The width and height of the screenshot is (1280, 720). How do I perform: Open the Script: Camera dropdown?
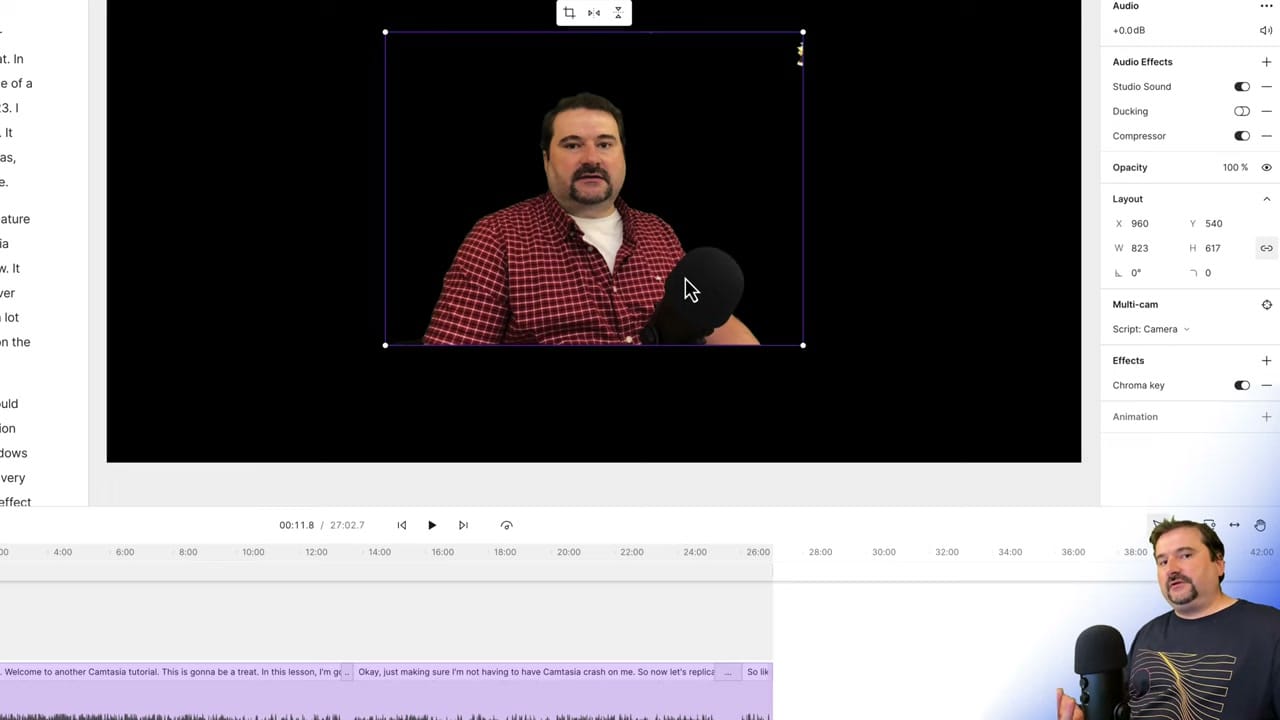1150,328
